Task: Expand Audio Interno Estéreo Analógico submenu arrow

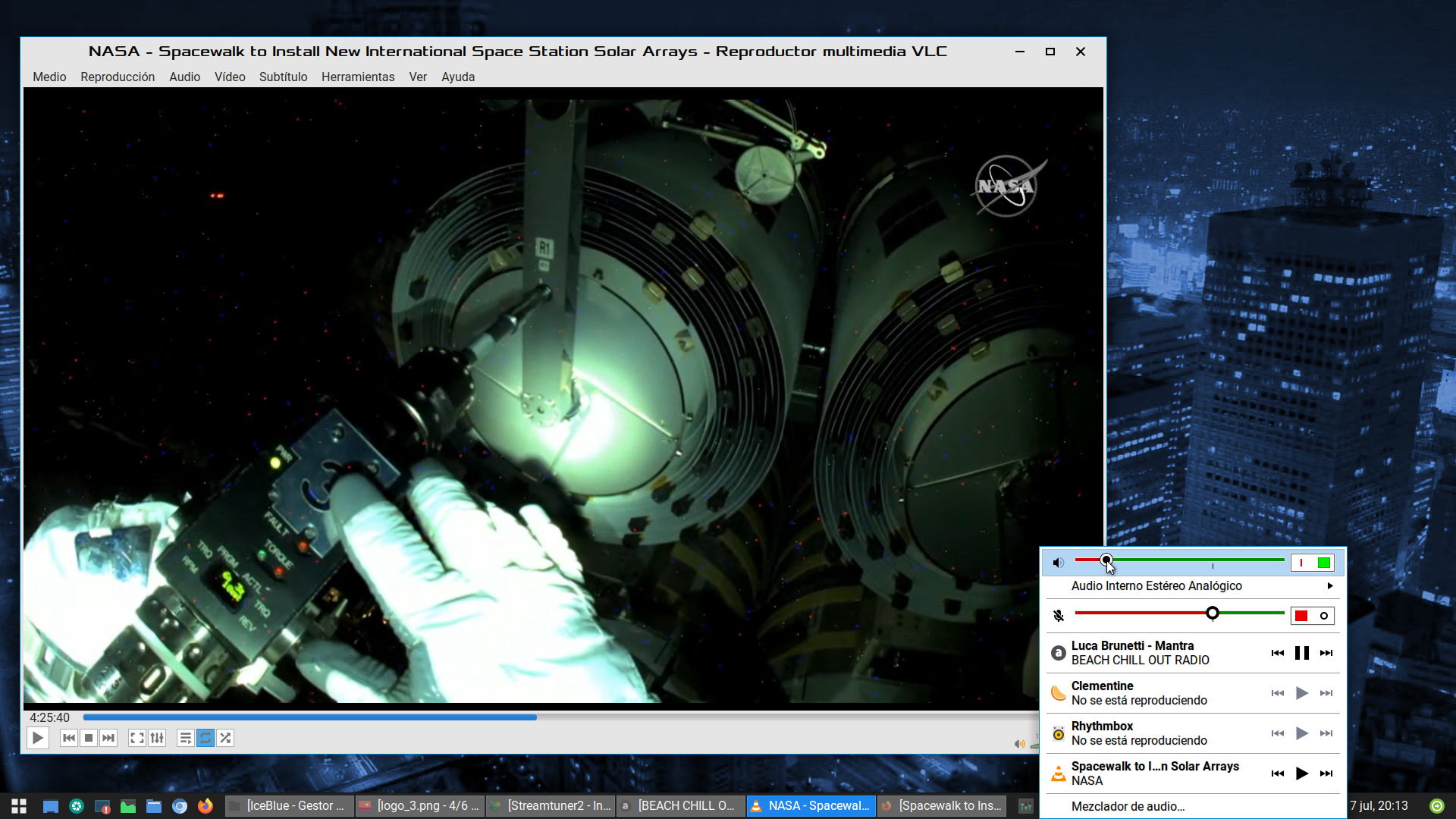Action: [x=1330, y=585]
